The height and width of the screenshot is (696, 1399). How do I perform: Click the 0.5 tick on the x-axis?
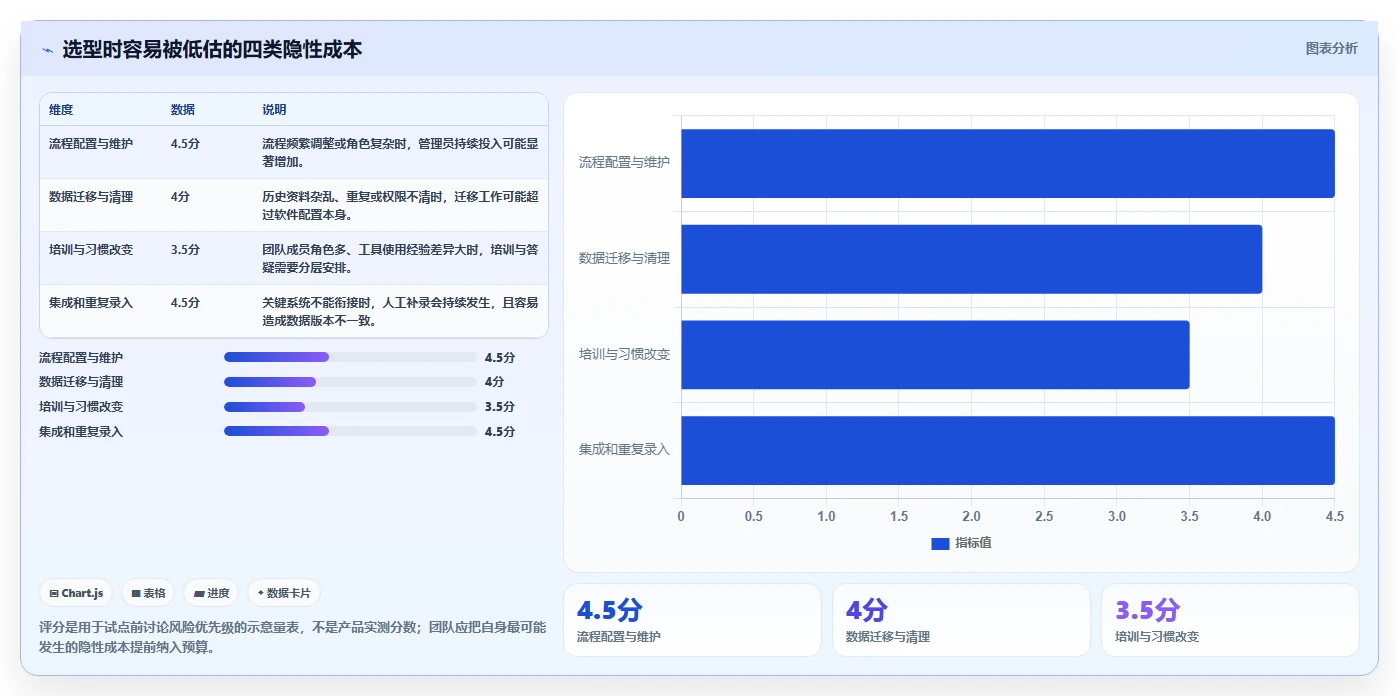754,516
